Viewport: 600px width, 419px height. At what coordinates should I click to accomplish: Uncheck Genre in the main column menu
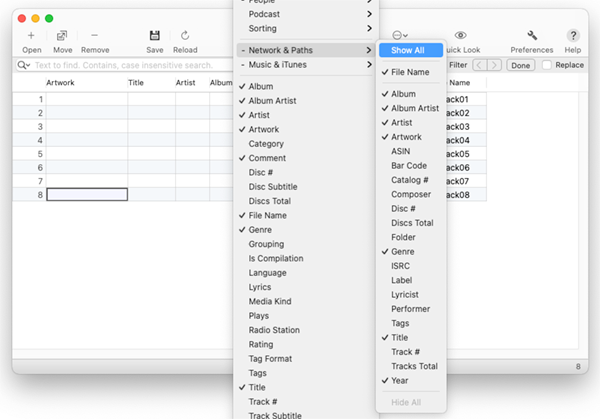tap(306, 230)
